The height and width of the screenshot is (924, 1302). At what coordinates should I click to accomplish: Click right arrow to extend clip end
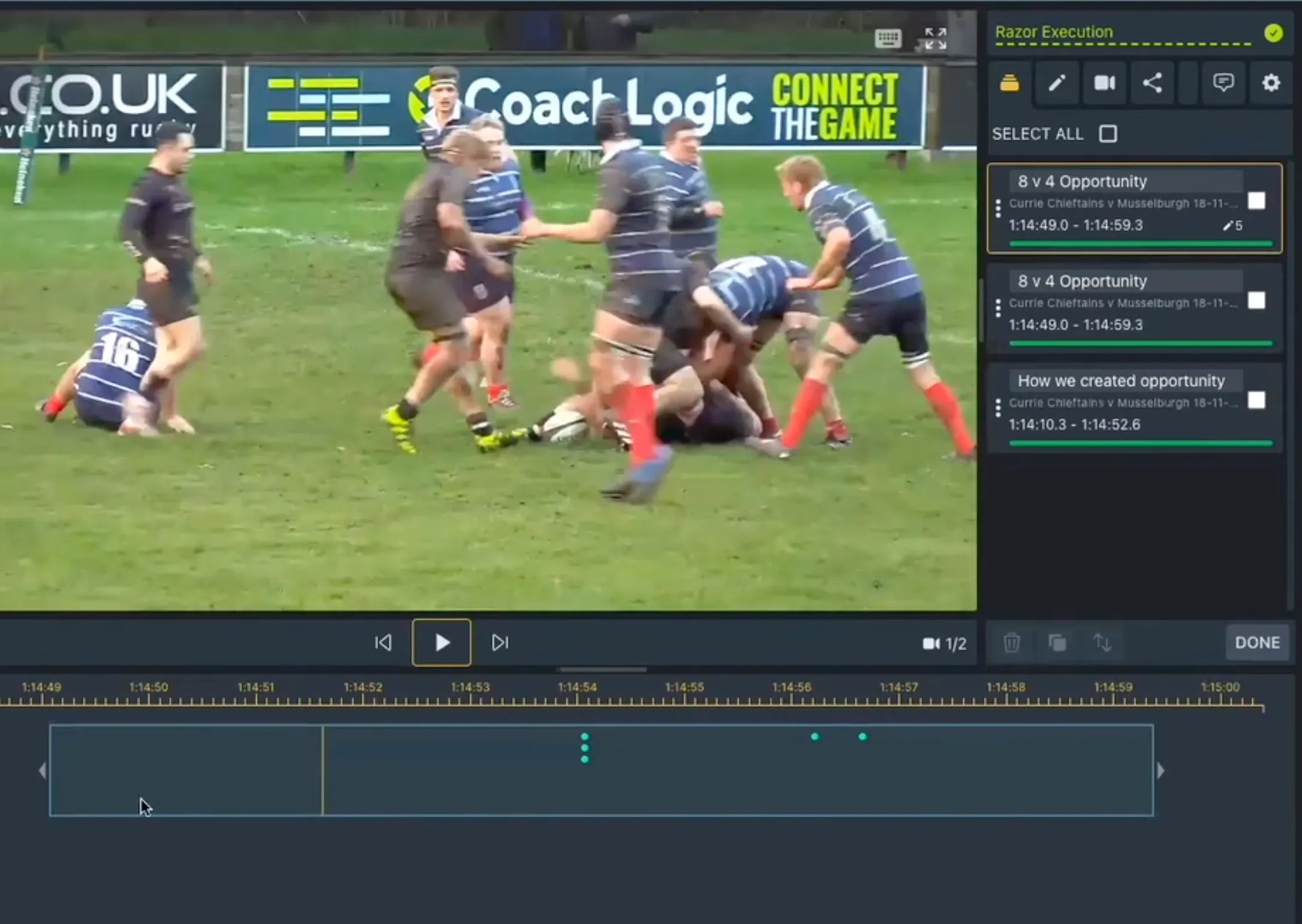(1161, 771)
